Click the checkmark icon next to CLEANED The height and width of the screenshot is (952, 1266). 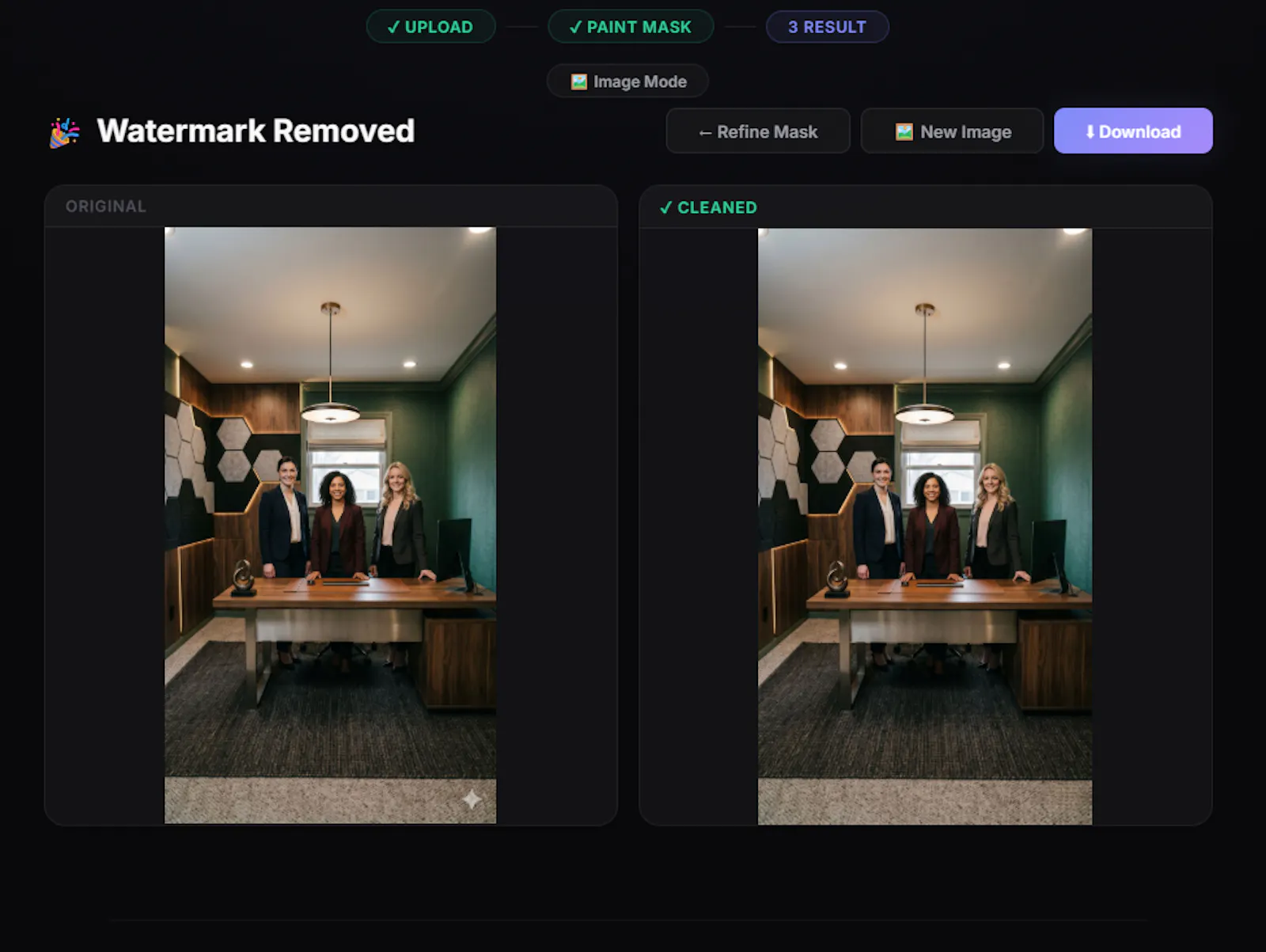pyautogui.click(x=666, y=207)
